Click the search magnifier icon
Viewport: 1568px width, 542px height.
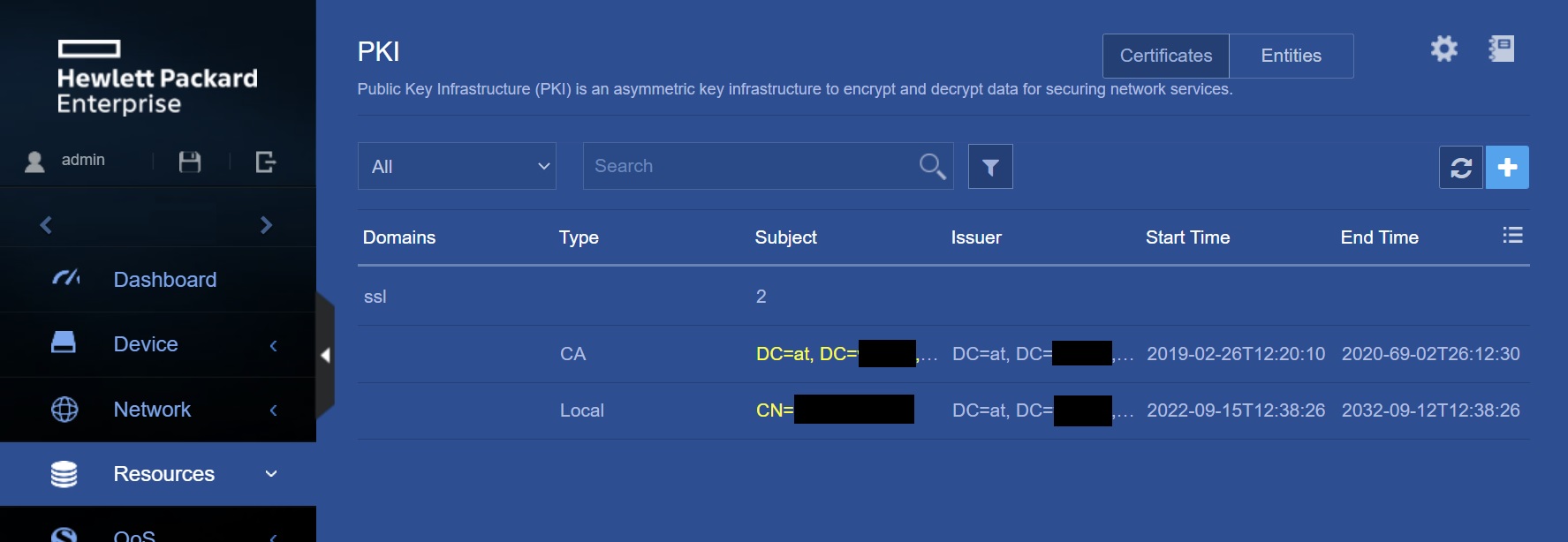pyautogui.click(x=932, y=166)
